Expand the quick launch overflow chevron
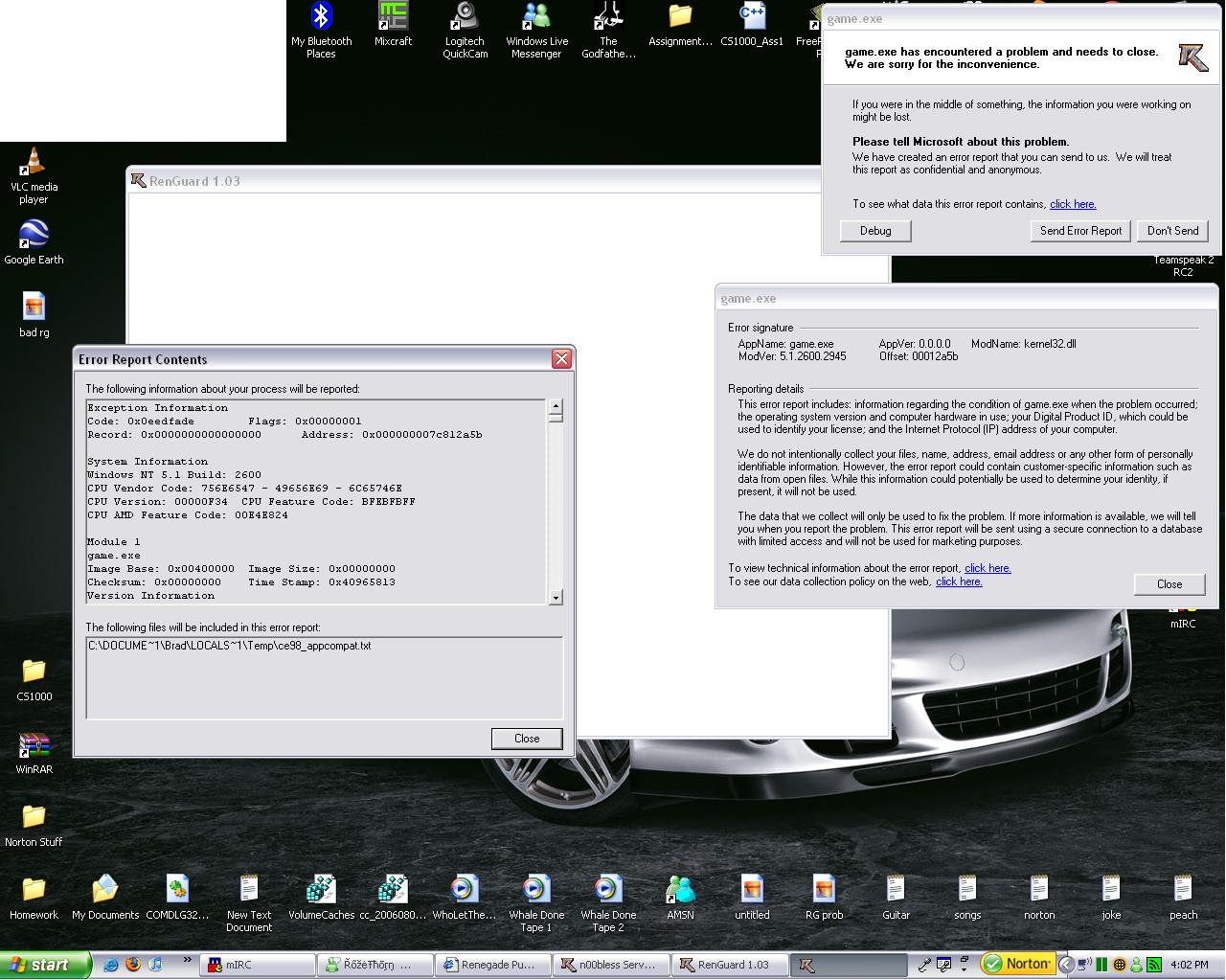 pyautogui.click(x=188, y=960)
